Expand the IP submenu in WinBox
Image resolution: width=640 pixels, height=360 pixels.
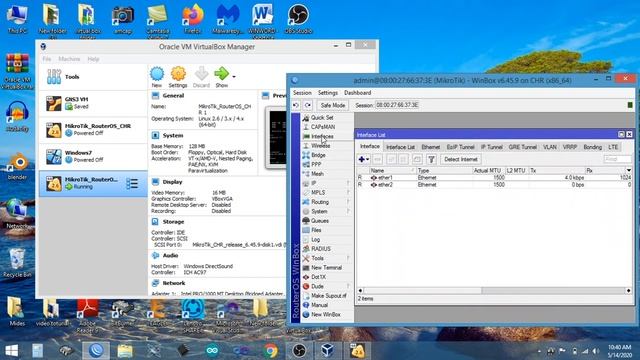coord(348,183)
